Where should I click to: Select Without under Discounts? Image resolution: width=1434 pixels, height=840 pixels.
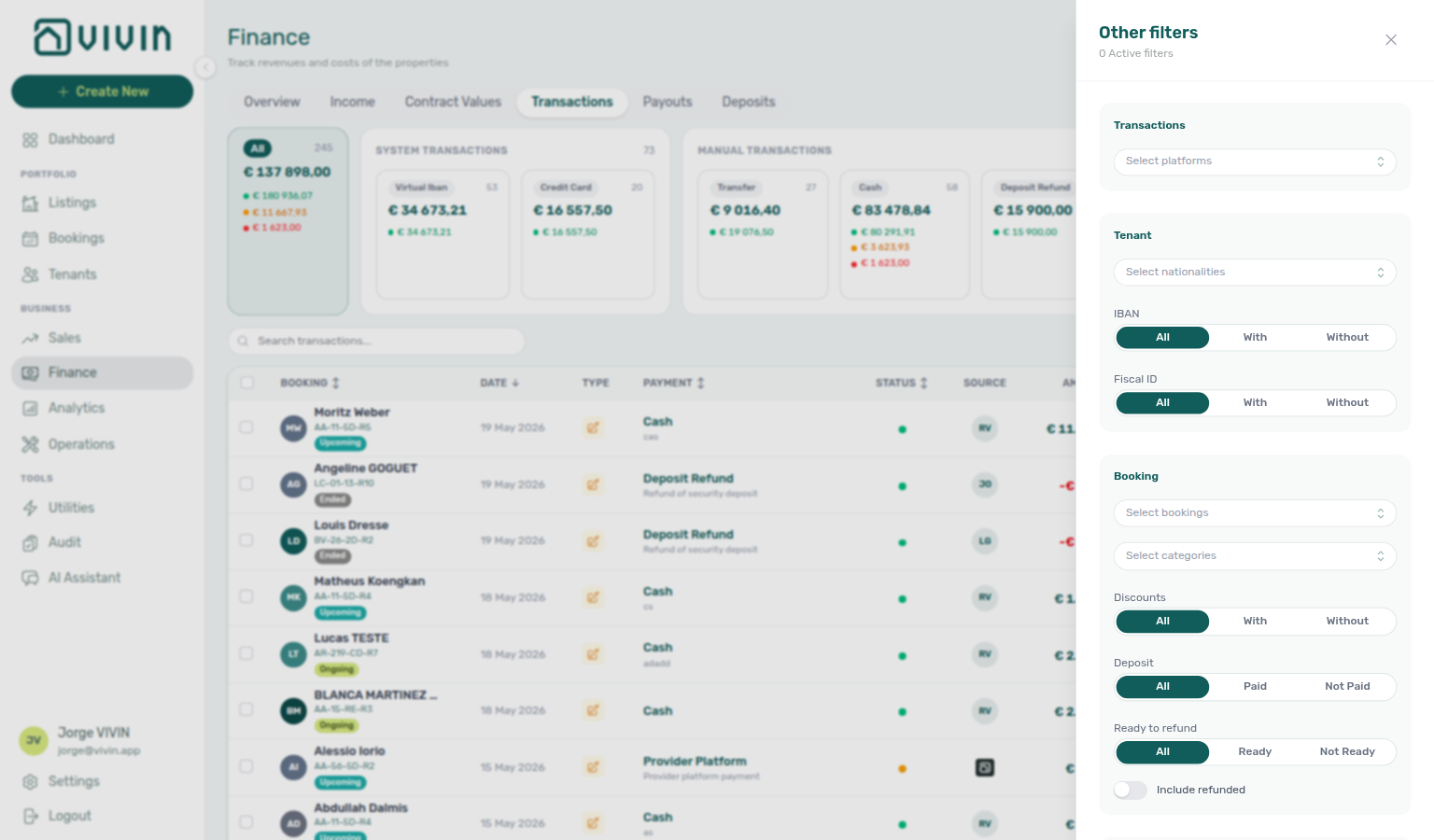1347,622
